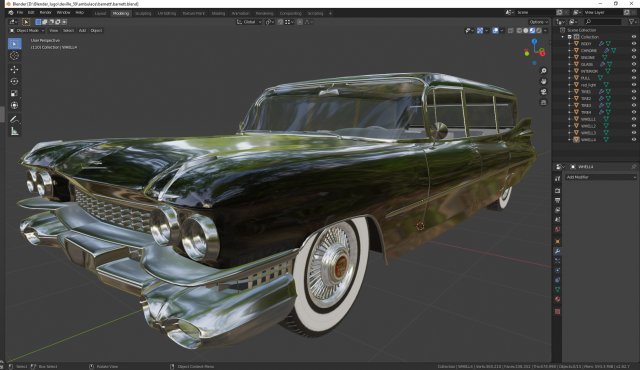640x370 pixels.
Task: Switch to the Layout workspace tab
Action: [100, 13]
